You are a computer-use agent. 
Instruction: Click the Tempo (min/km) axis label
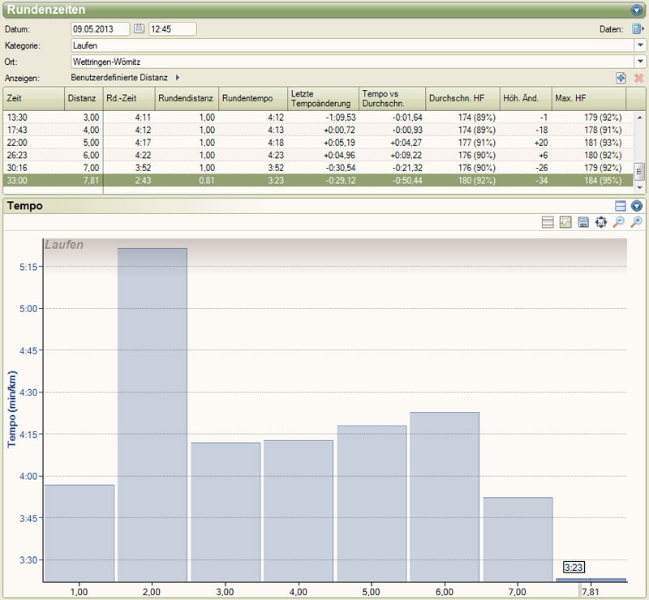coord(12,409)
